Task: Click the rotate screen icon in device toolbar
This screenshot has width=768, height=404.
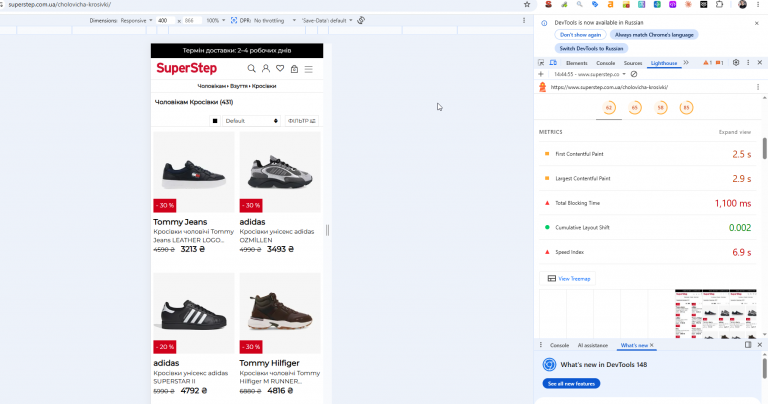Action: tap(361, 20)
